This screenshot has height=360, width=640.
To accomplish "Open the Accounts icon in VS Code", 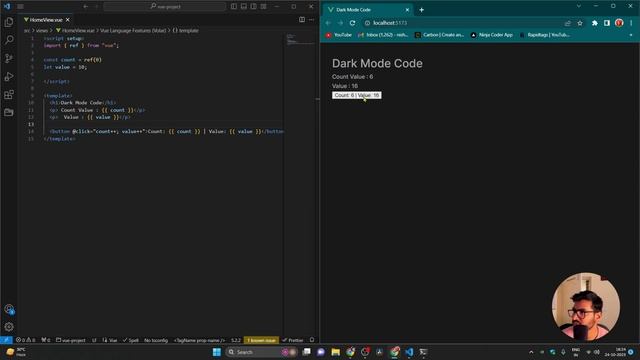I will pyautogui.click(x=9, y=309).
